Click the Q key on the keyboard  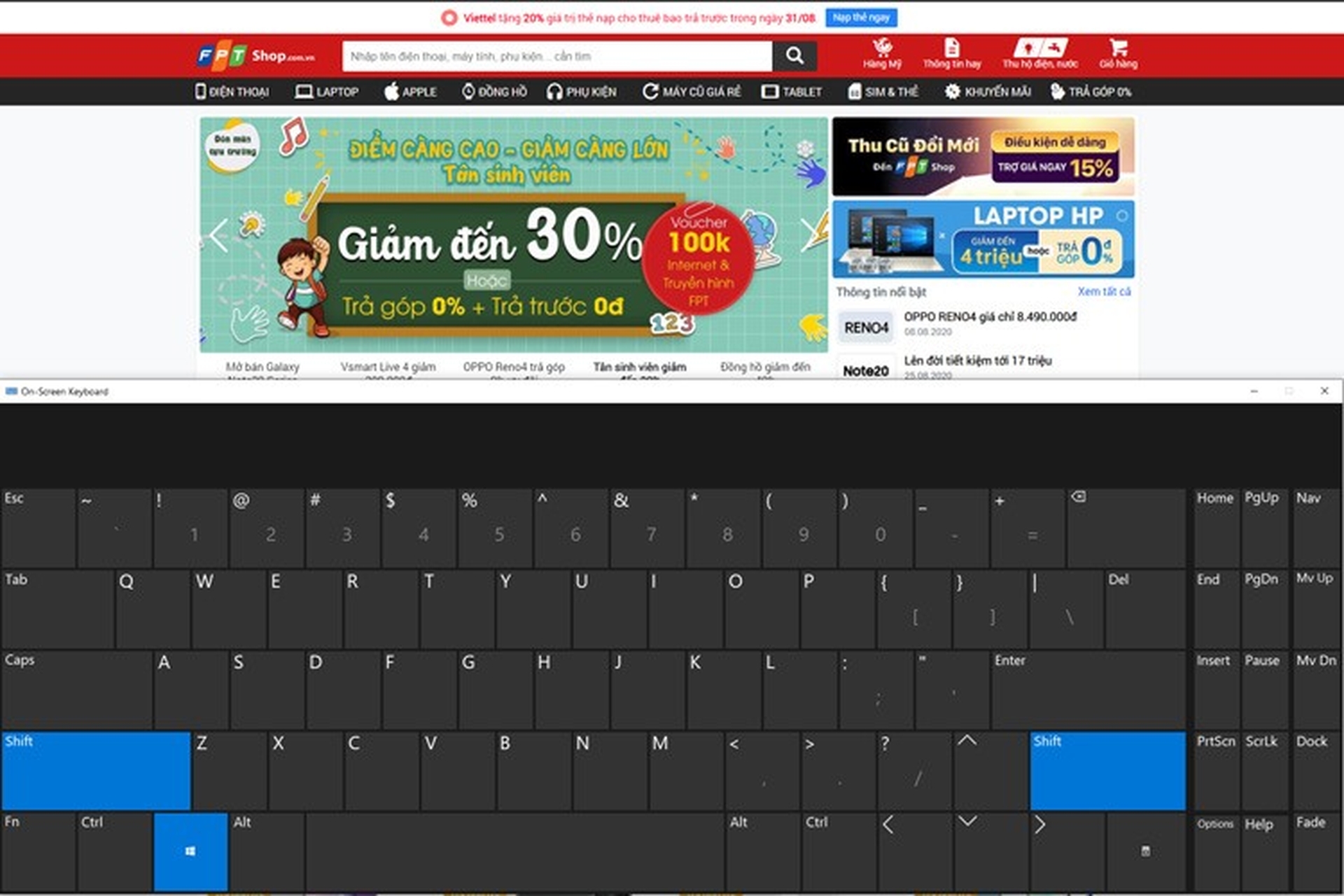coord(153,609)
